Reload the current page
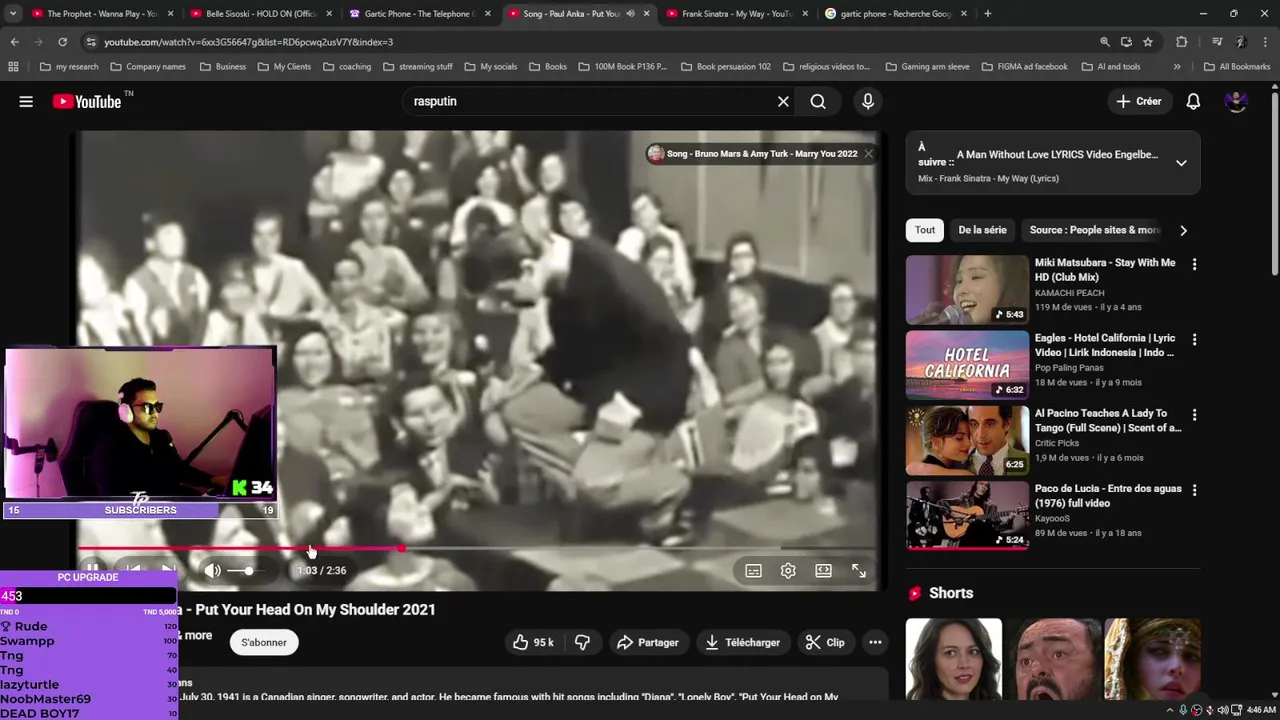Screen dimensions: 1280x720 point(62,42)
